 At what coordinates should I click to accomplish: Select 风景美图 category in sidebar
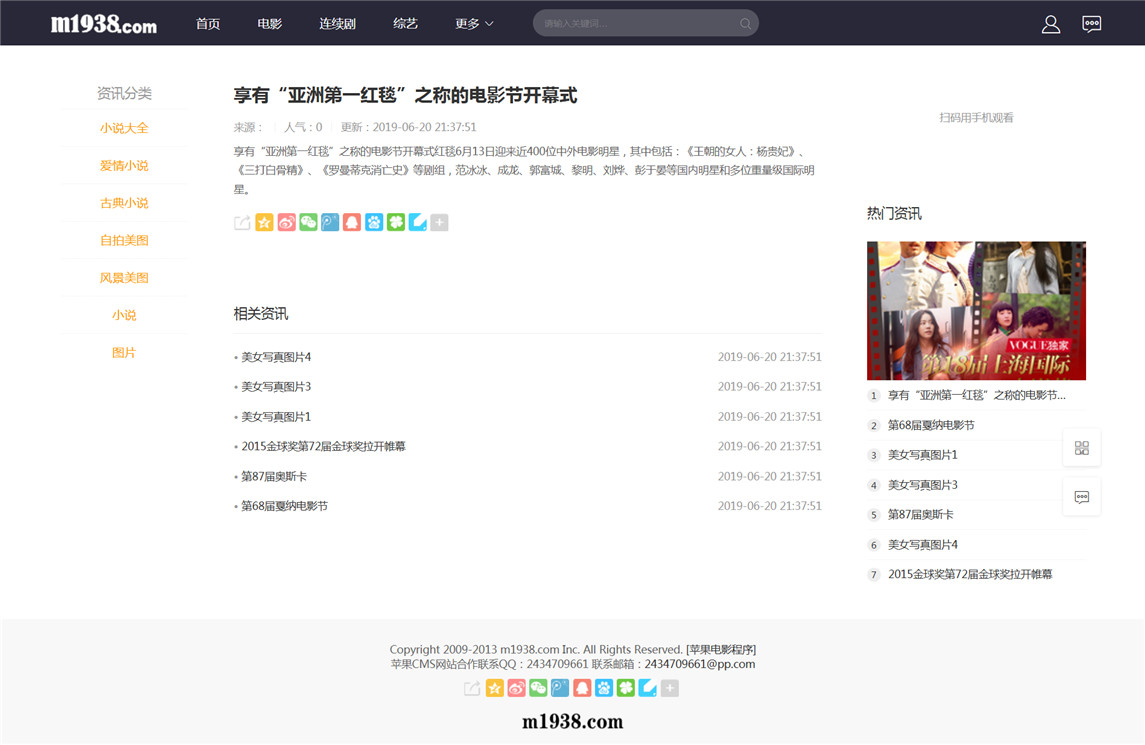point(124,278)
